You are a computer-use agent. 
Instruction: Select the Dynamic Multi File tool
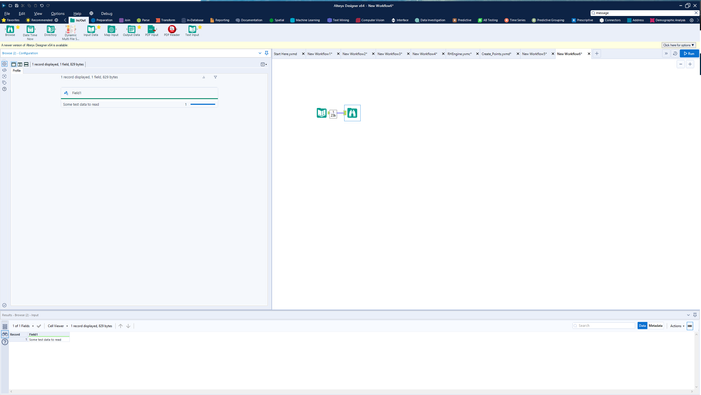(x=70, y=32)
